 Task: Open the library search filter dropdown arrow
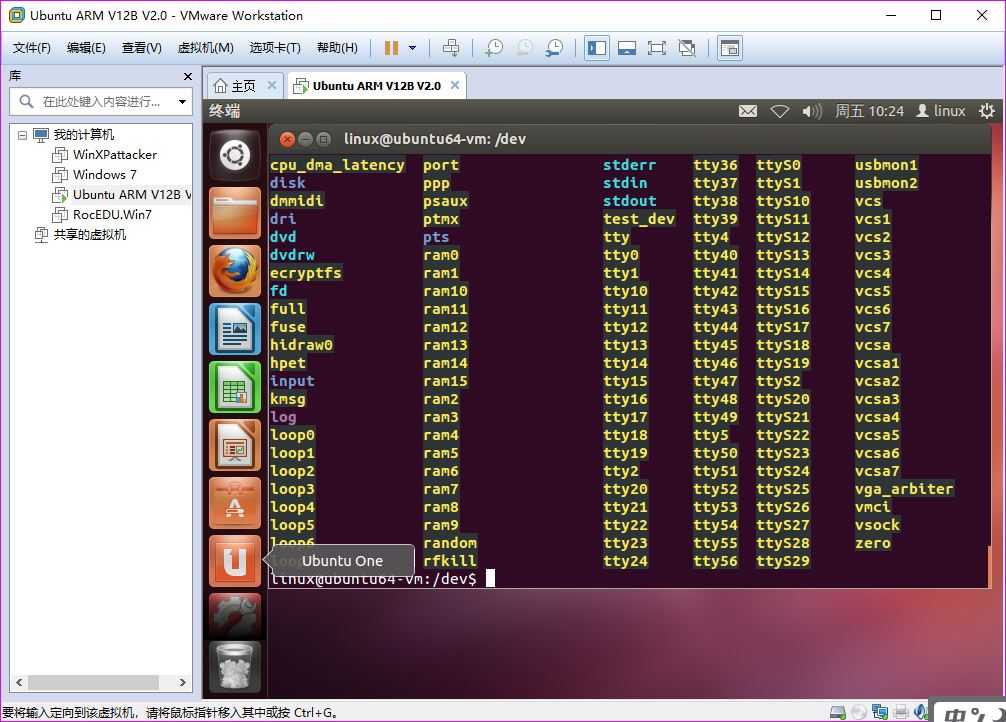[182, 101]
